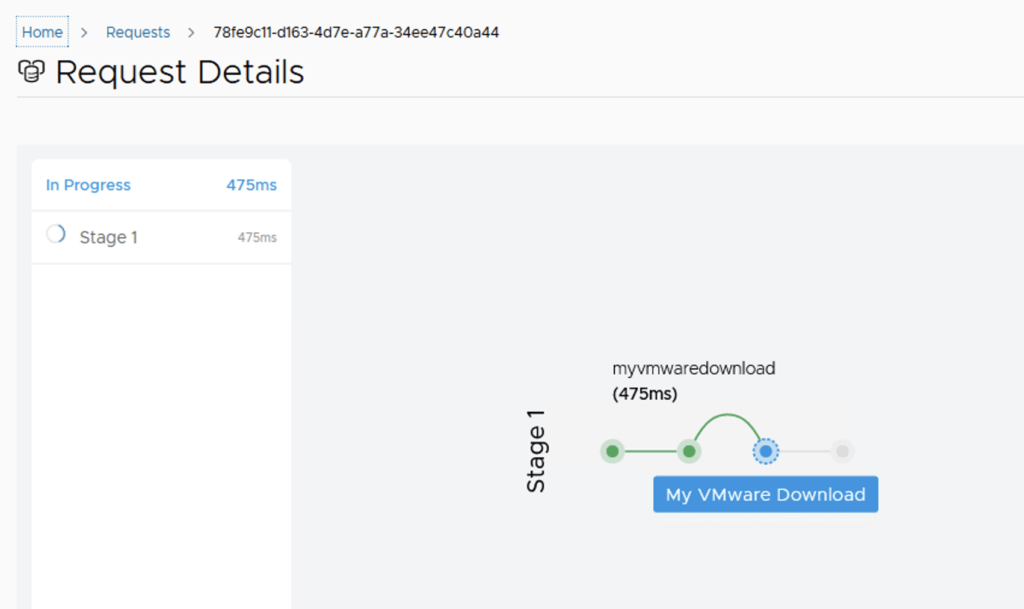
Task: Click the chevron separator after Requests
Action: (x=191, y=32)
